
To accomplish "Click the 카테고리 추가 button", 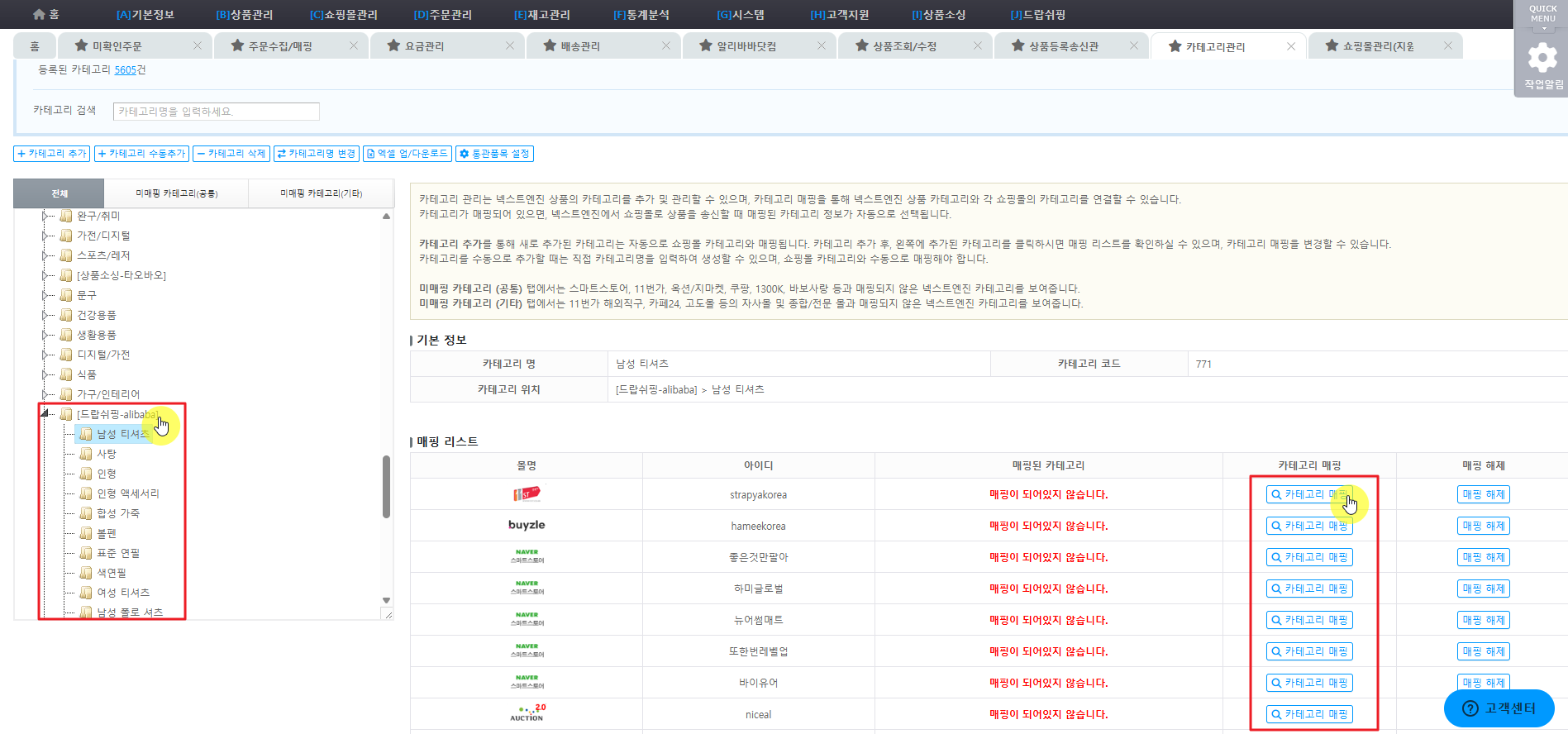I will pyautogui.click(x=51, y=154).
